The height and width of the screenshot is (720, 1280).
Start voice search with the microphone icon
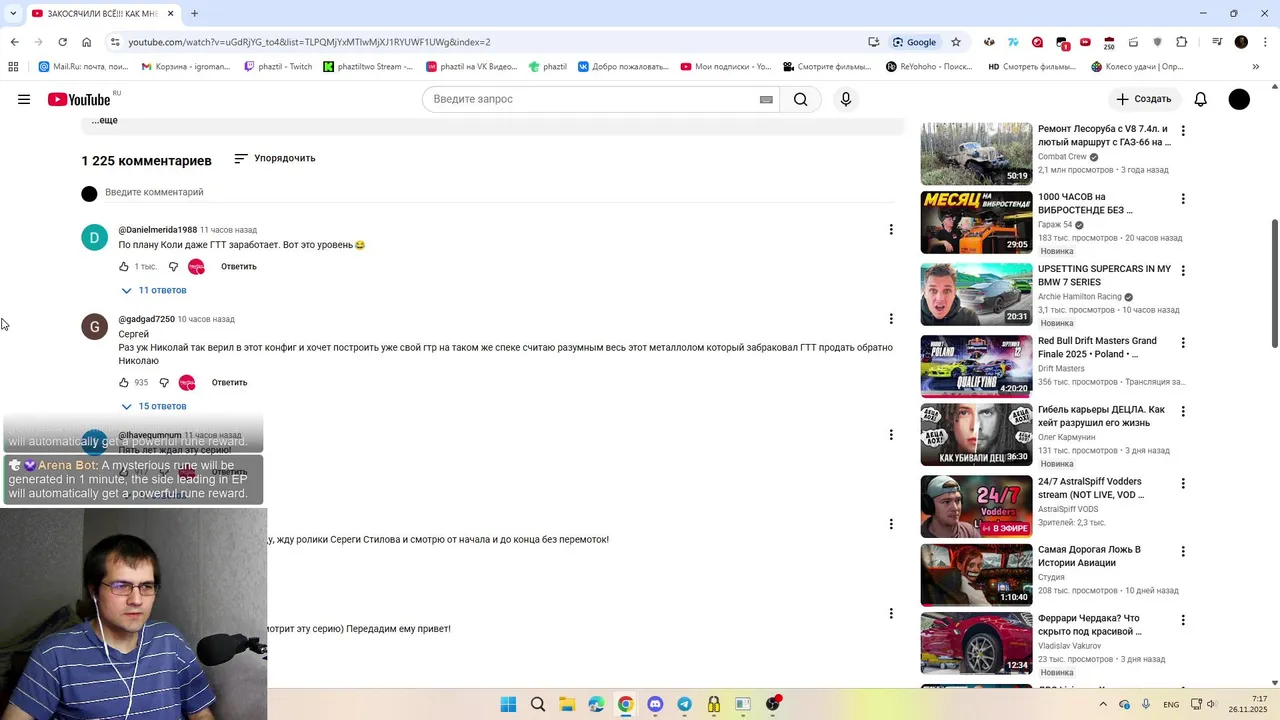(x=846, y=99)
